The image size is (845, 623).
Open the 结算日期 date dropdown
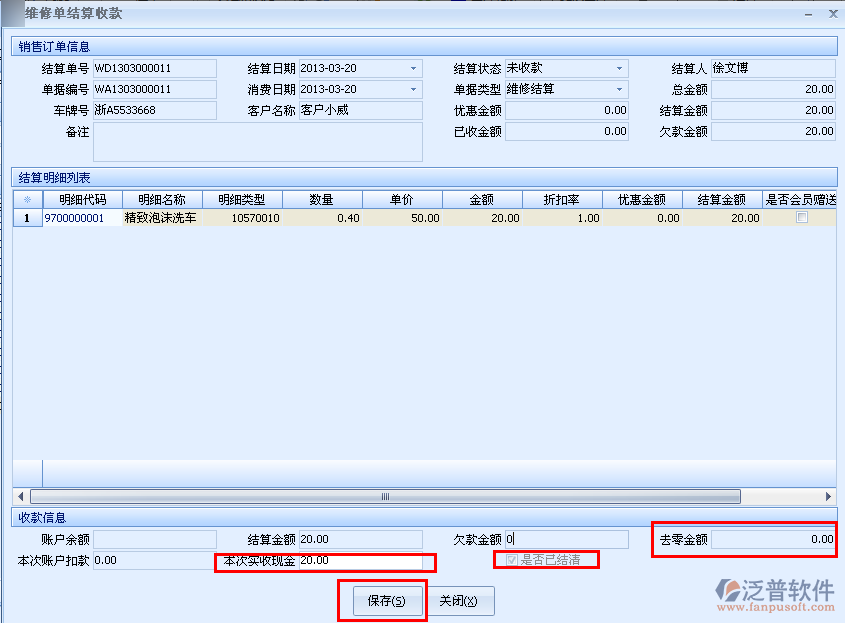(414, 69)
